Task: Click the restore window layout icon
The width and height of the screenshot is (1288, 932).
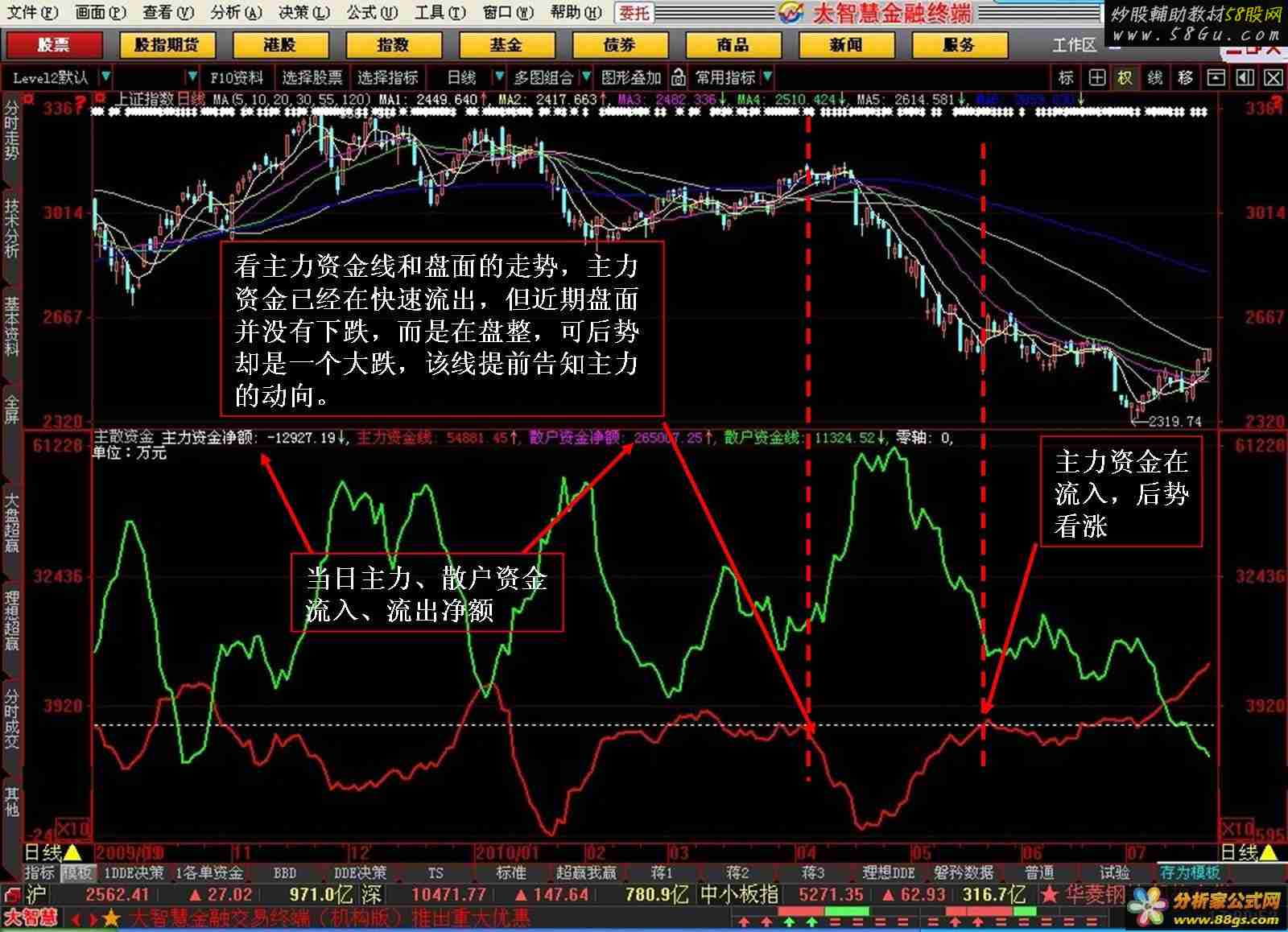Action: point(1216,78)
